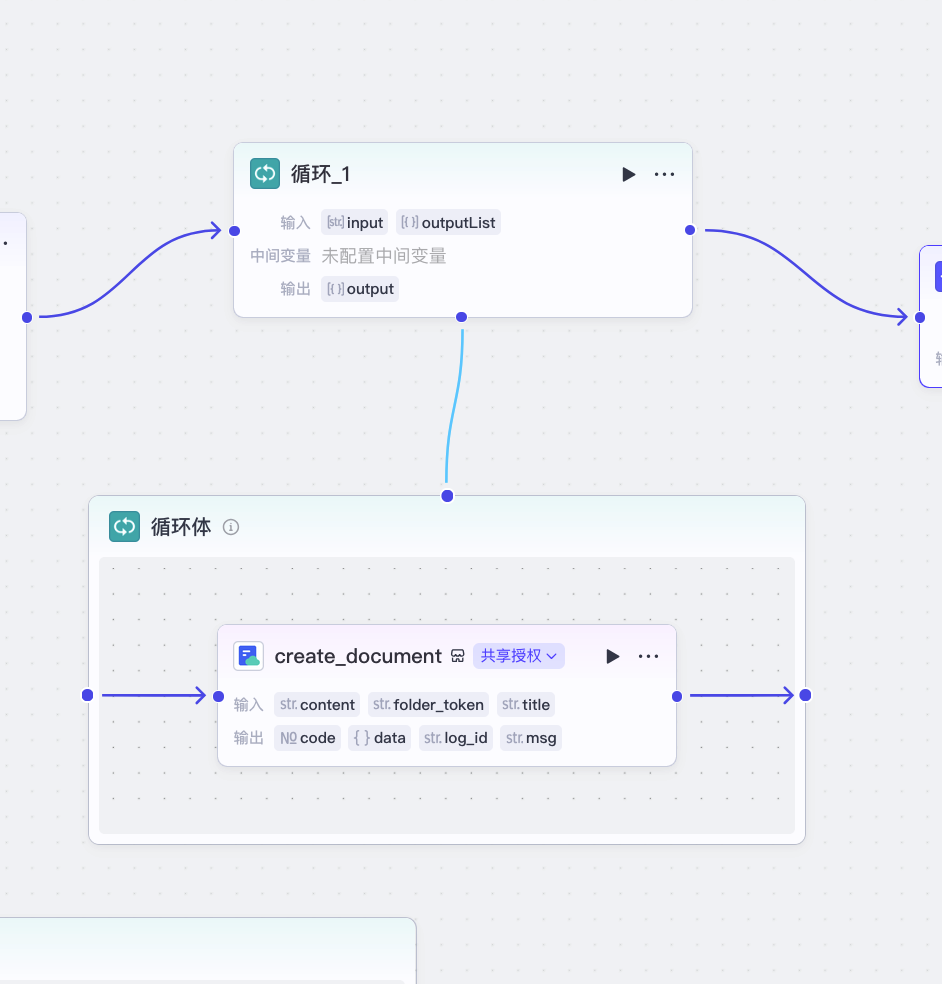Viewport: 942px width, 984px height.
Task: Click the 输入 label in 循环_1
Action: (x=295, y=223)
